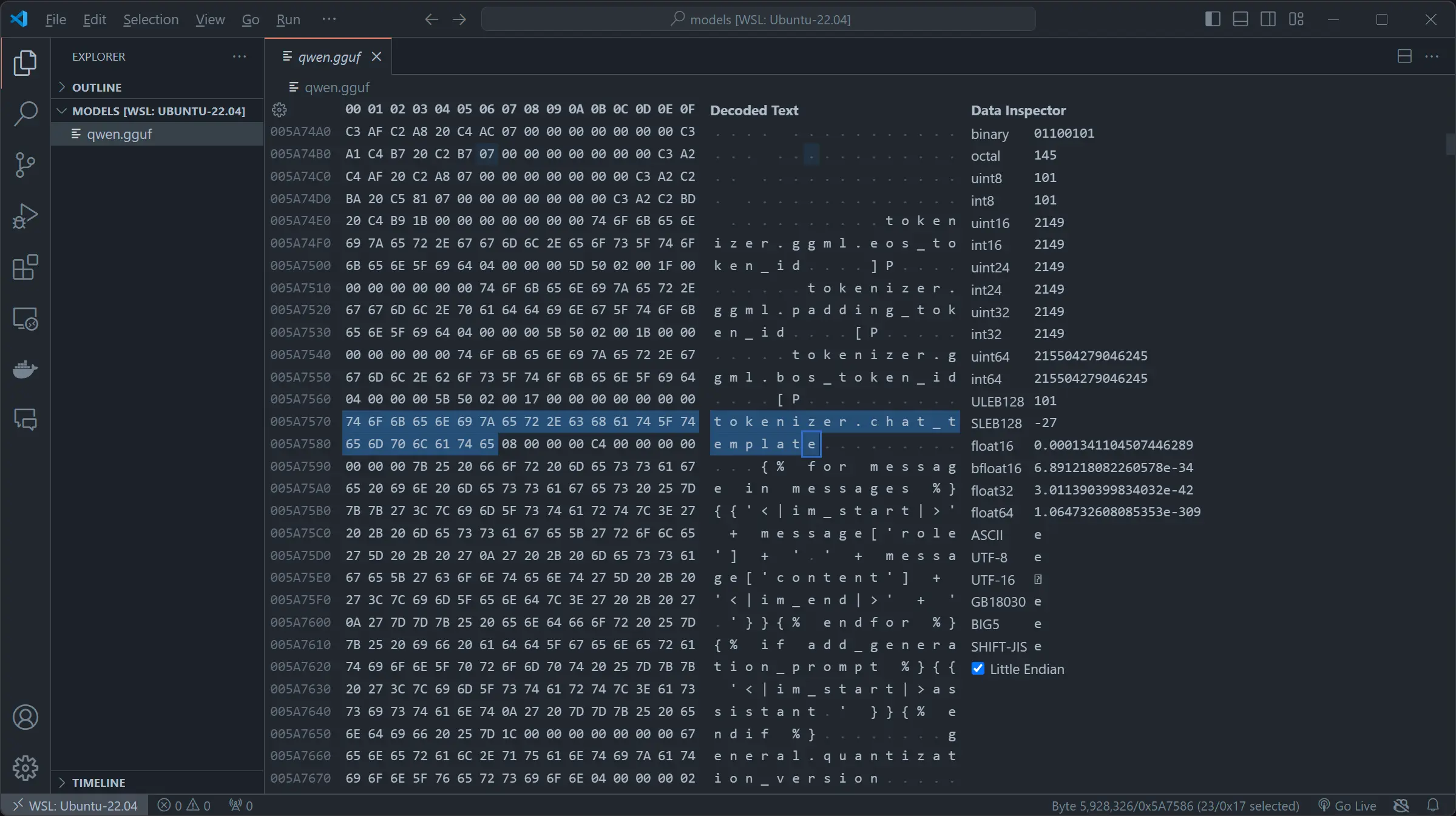Open Run and Debug view
The width and height of the screenshot is (1456, 816).
[x=25, y=216]
